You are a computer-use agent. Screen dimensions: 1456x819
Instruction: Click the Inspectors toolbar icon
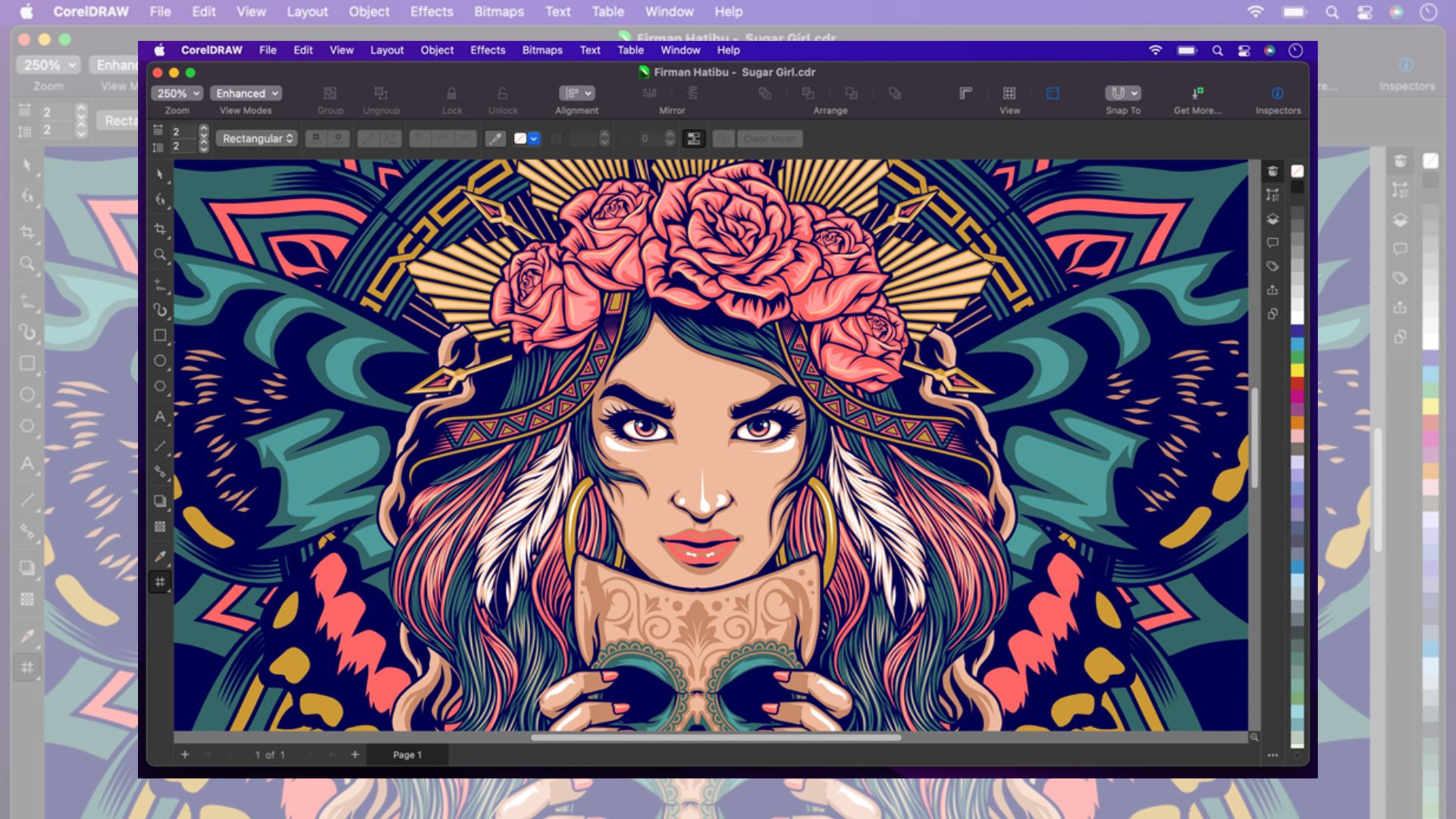1278,93
